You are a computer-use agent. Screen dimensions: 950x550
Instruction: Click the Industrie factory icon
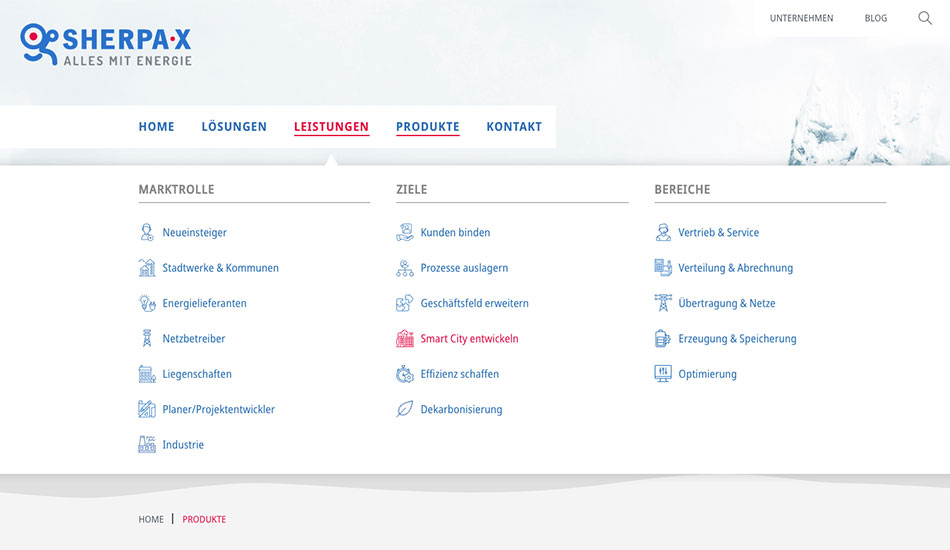pyautogui.click(x=147, y=445)
